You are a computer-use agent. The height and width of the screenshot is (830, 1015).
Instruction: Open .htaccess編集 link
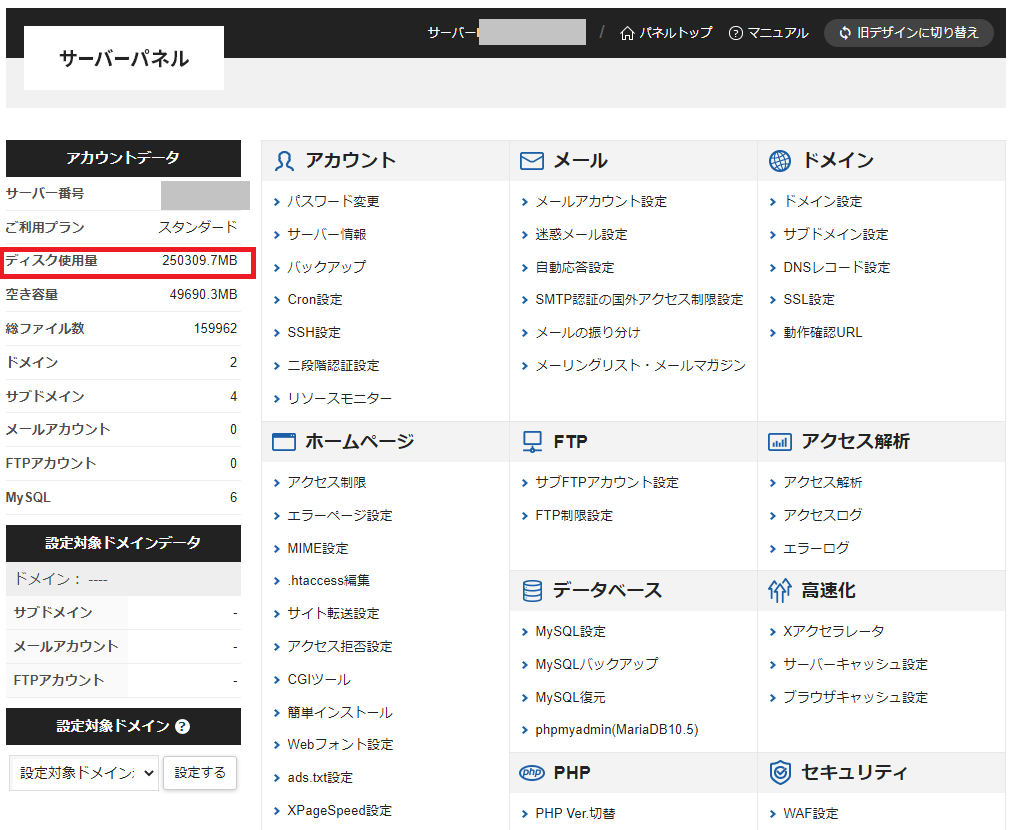[x=328, y=581]
